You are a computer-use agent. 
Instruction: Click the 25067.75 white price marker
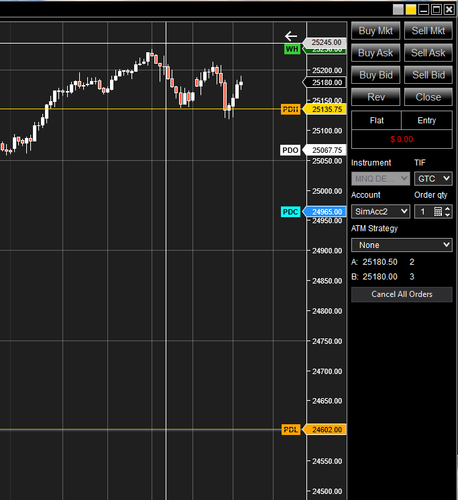pyautogui.click(x=325, y=150)
